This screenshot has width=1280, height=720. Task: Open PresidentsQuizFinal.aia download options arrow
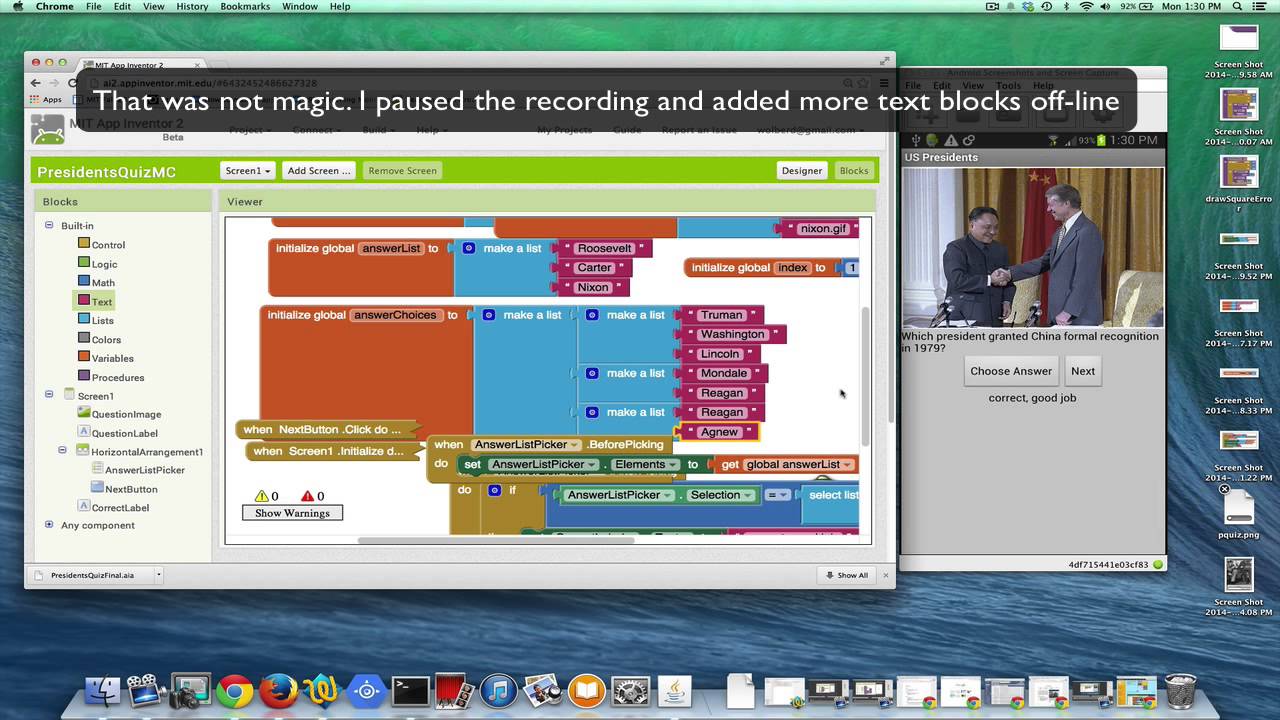pyautogui.click(x=158, y=575)
